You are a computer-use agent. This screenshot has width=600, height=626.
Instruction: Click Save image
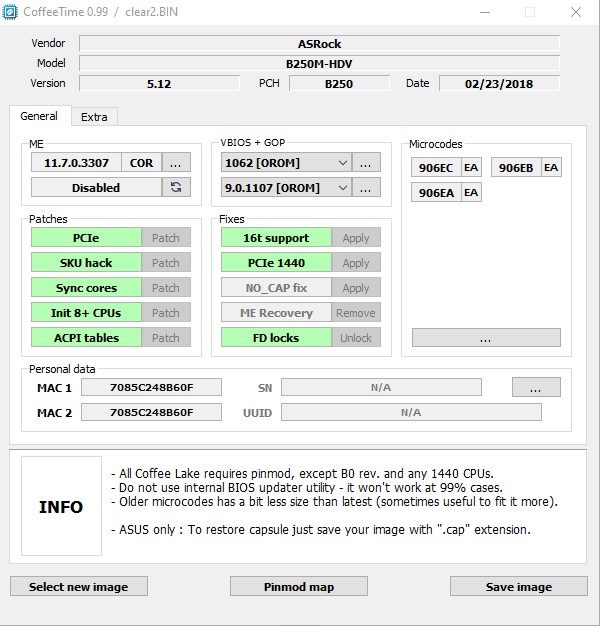pos(519,586)
